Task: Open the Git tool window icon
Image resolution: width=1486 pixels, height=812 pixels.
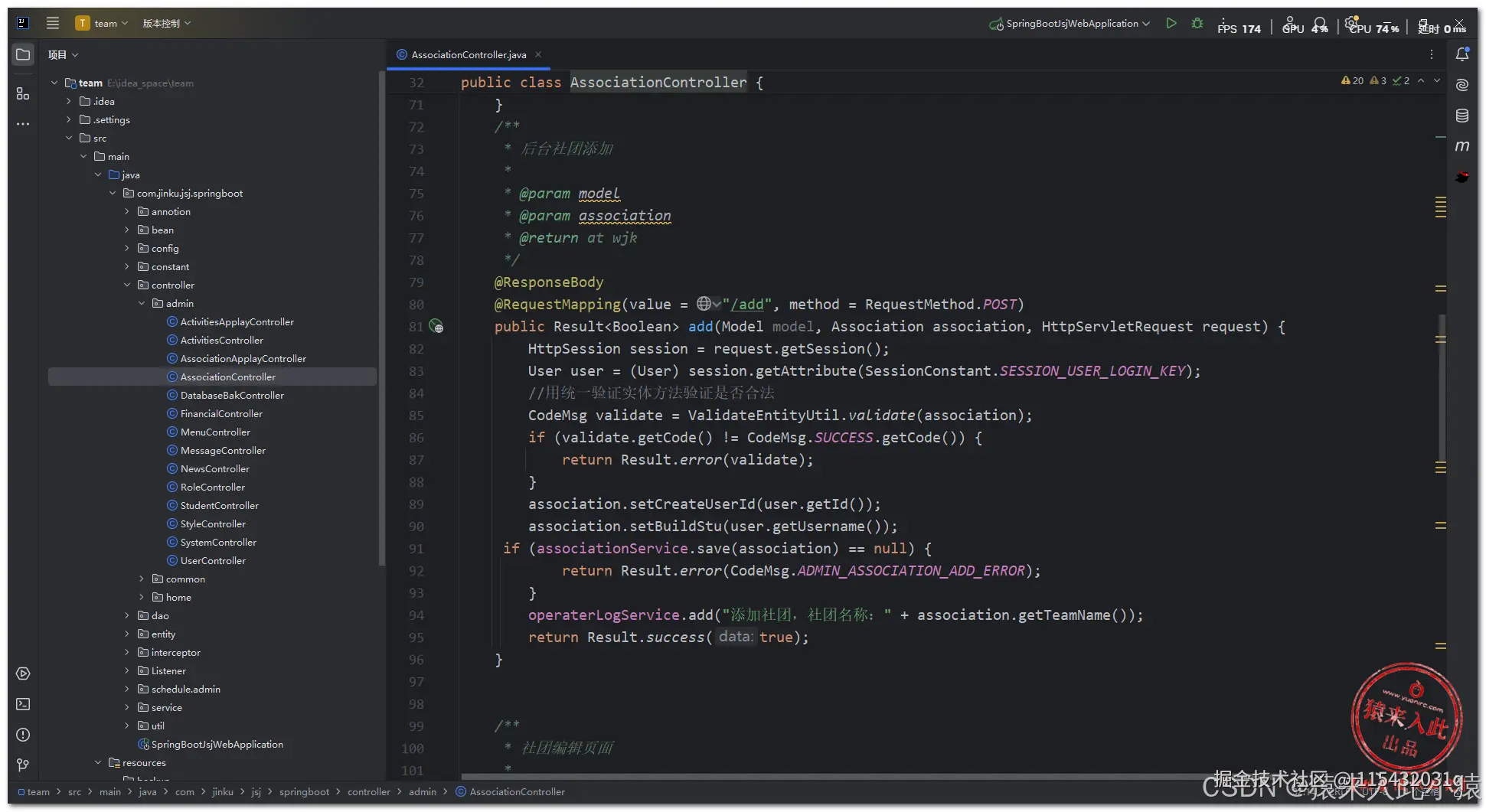Action: click(23, 765)
